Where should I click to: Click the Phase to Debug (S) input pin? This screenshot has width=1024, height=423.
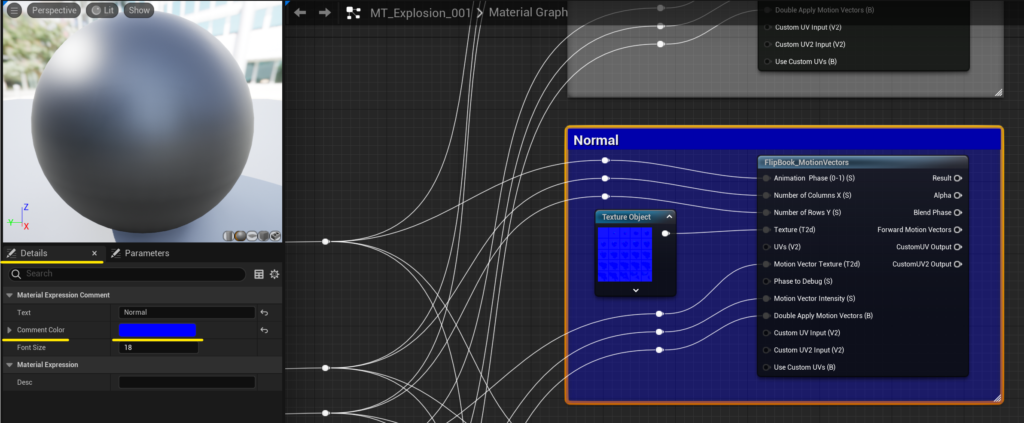tap(766, 281)
